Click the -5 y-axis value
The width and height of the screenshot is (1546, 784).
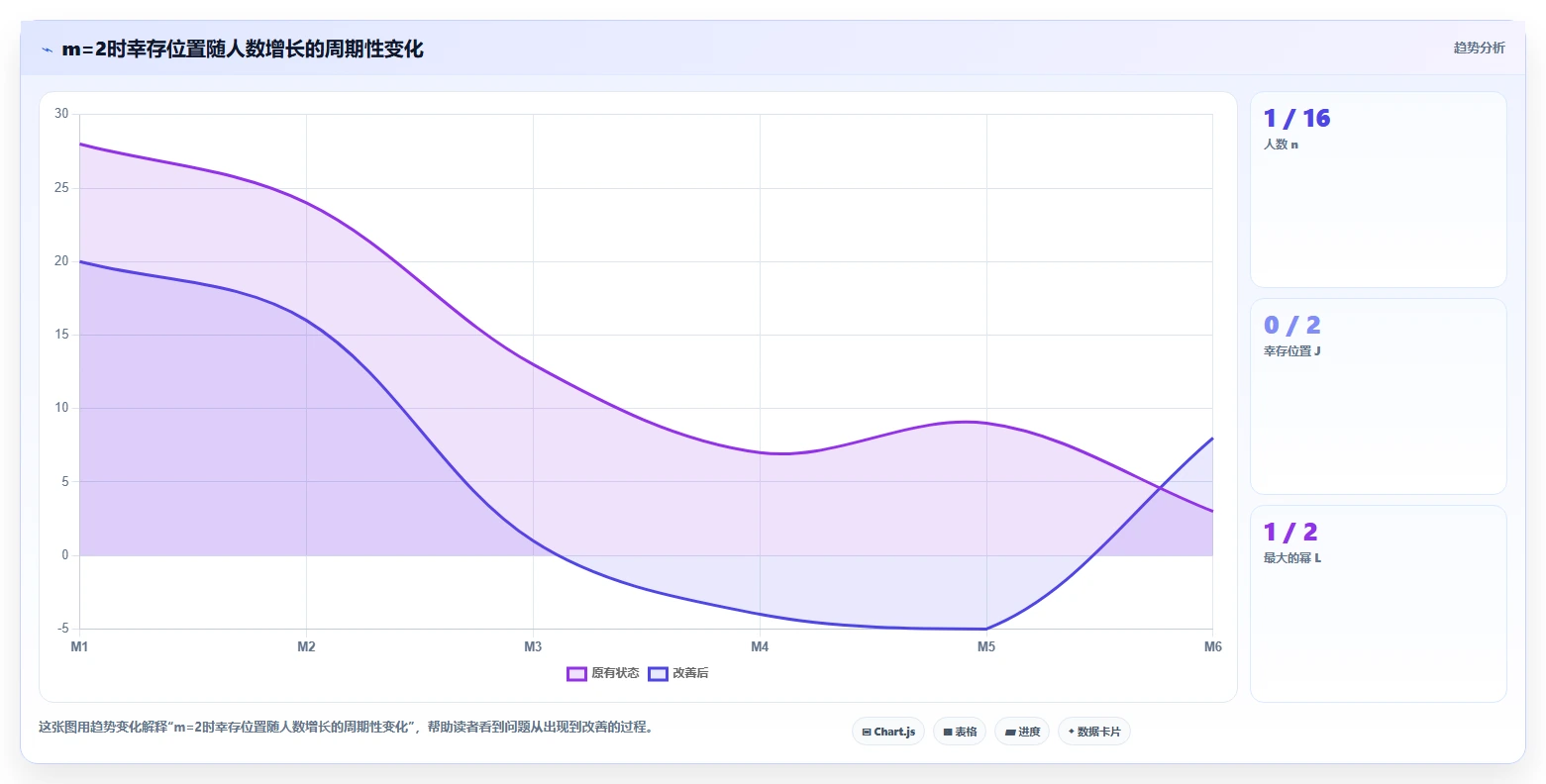click(63, 629)
